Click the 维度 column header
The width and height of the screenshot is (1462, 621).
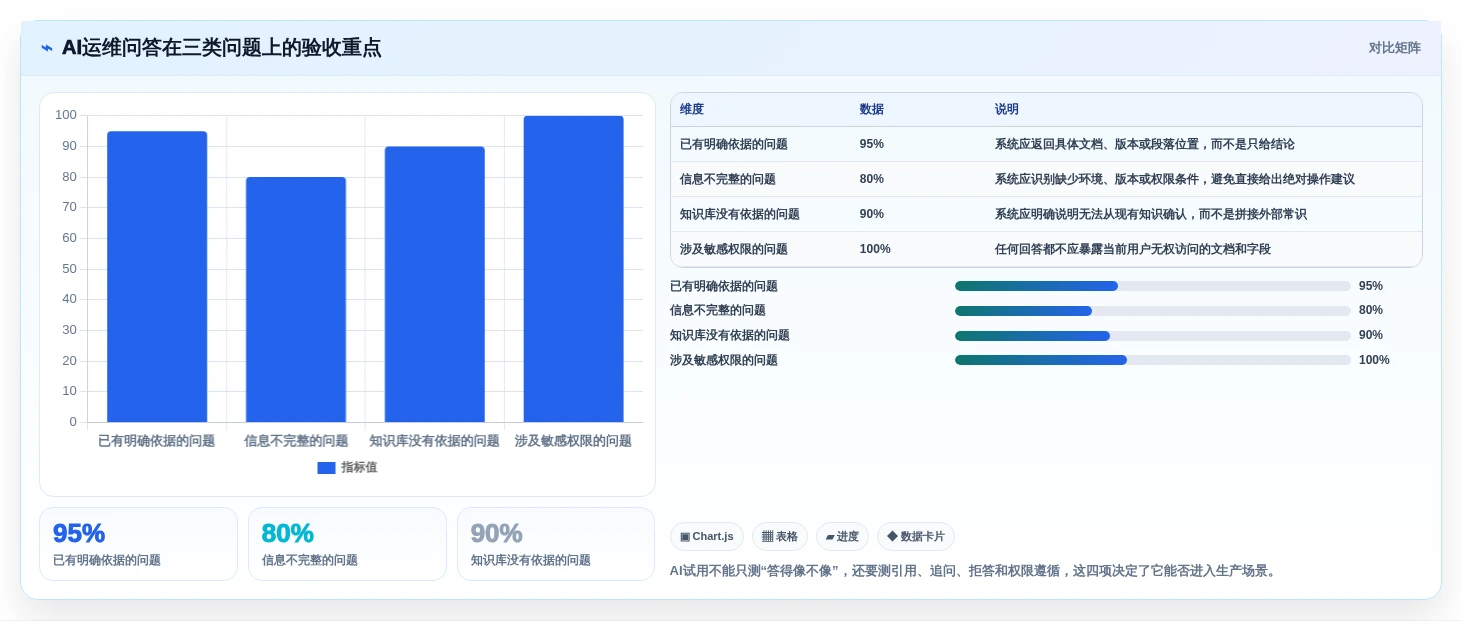point(692,110)
